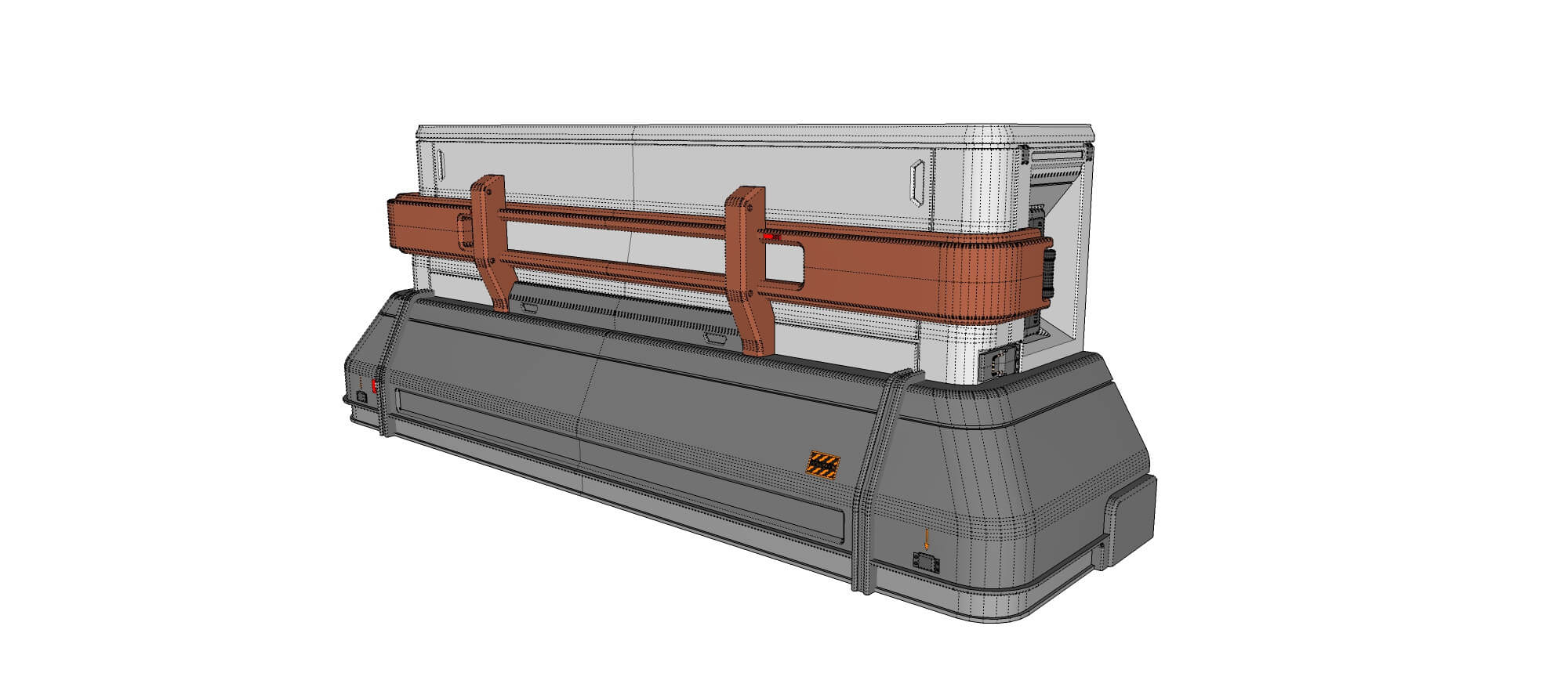The height and width of the screenshot is (691, 1568).
Task: Click the red light on the base's left end
Action: tap(375, 386)
